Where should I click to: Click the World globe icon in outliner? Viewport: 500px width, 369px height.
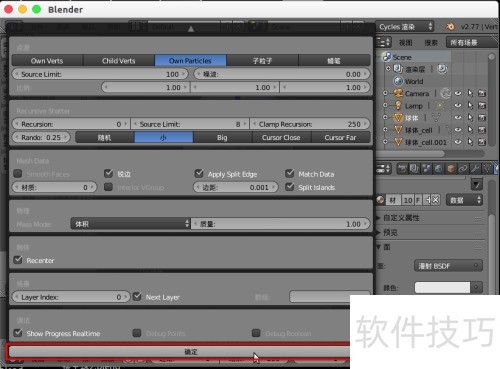[x=398, y=81]
